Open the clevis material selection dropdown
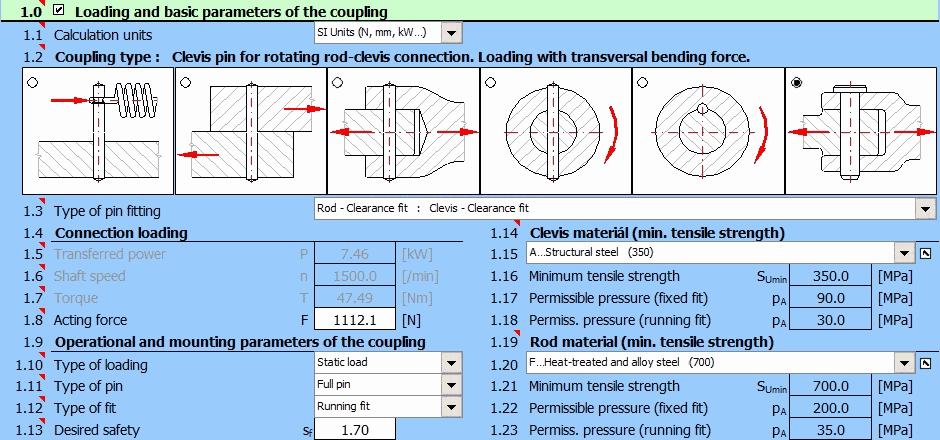 coord(904,253)
